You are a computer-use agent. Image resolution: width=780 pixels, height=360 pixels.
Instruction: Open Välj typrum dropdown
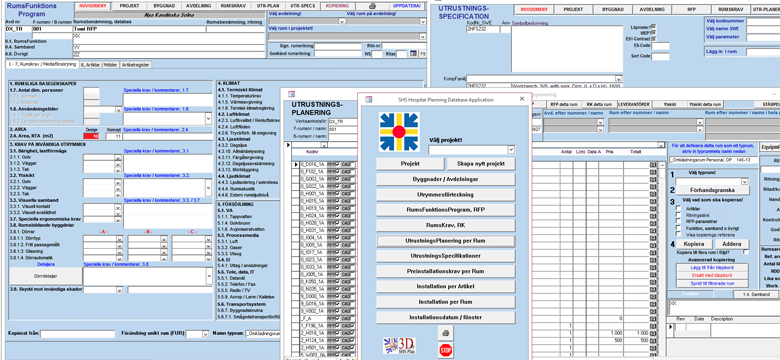[745, 182]
